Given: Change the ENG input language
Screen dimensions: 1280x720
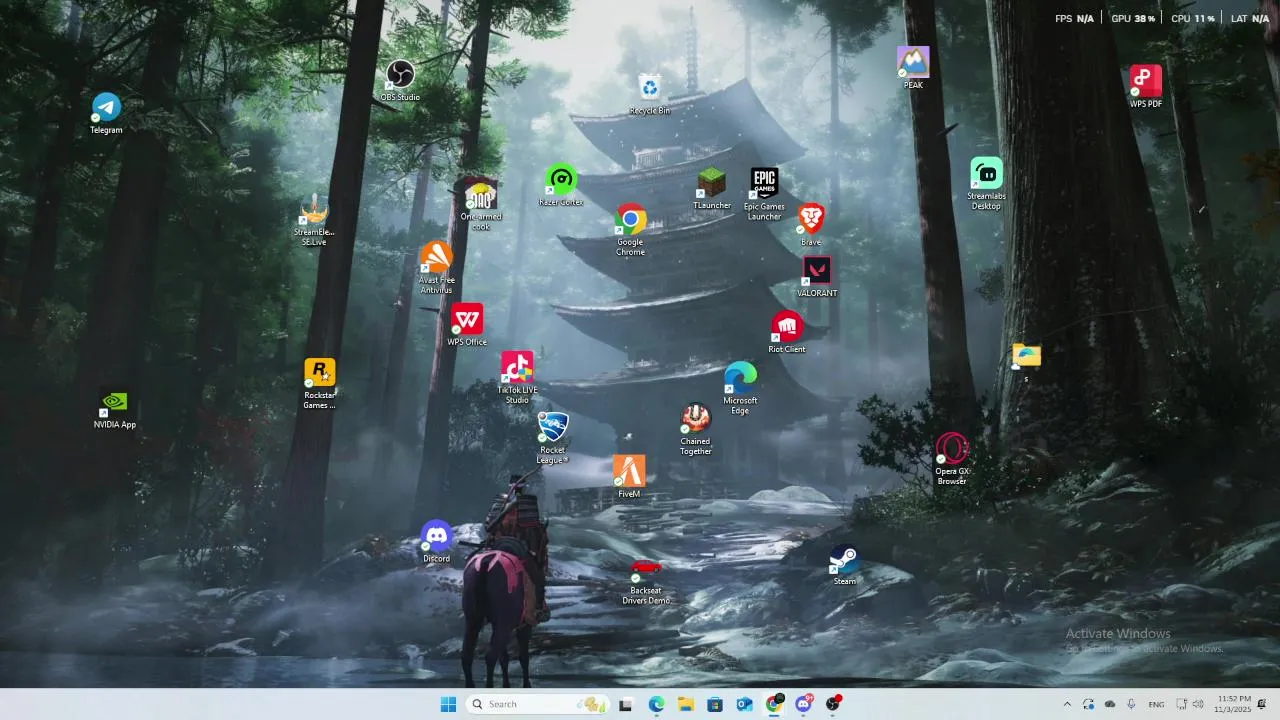Looking at the screenshot, I should coord(1156,704).
